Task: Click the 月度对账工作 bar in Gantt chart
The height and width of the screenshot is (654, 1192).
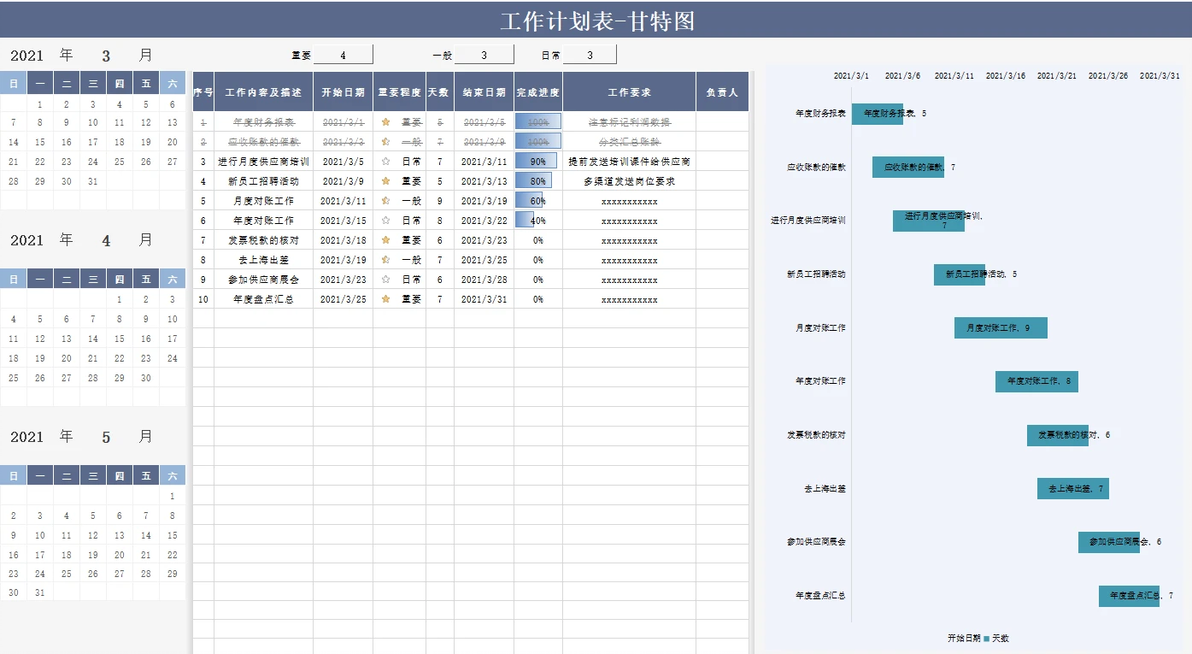Action: [1000, 328]
